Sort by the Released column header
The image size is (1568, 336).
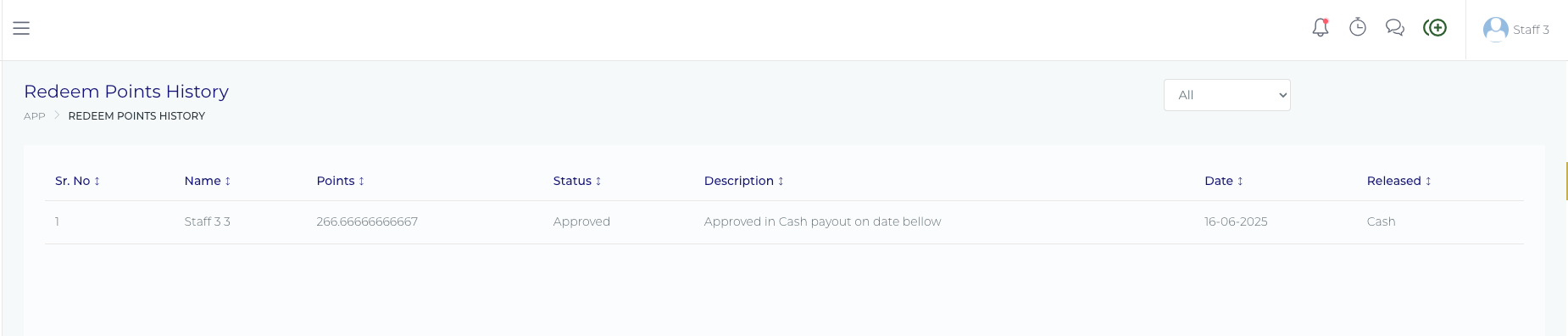point(1399,181)
